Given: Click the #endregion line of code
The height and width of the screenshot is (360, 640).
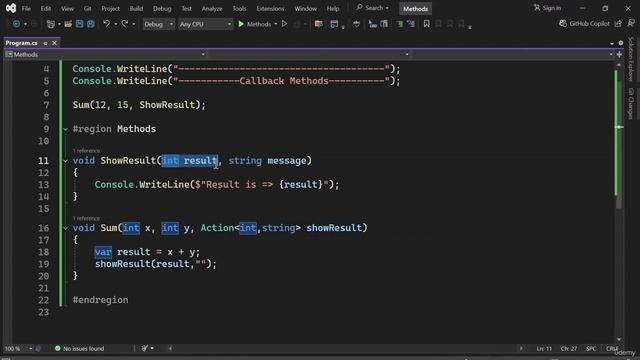Looking at the screenshot, I should (100, 300).
